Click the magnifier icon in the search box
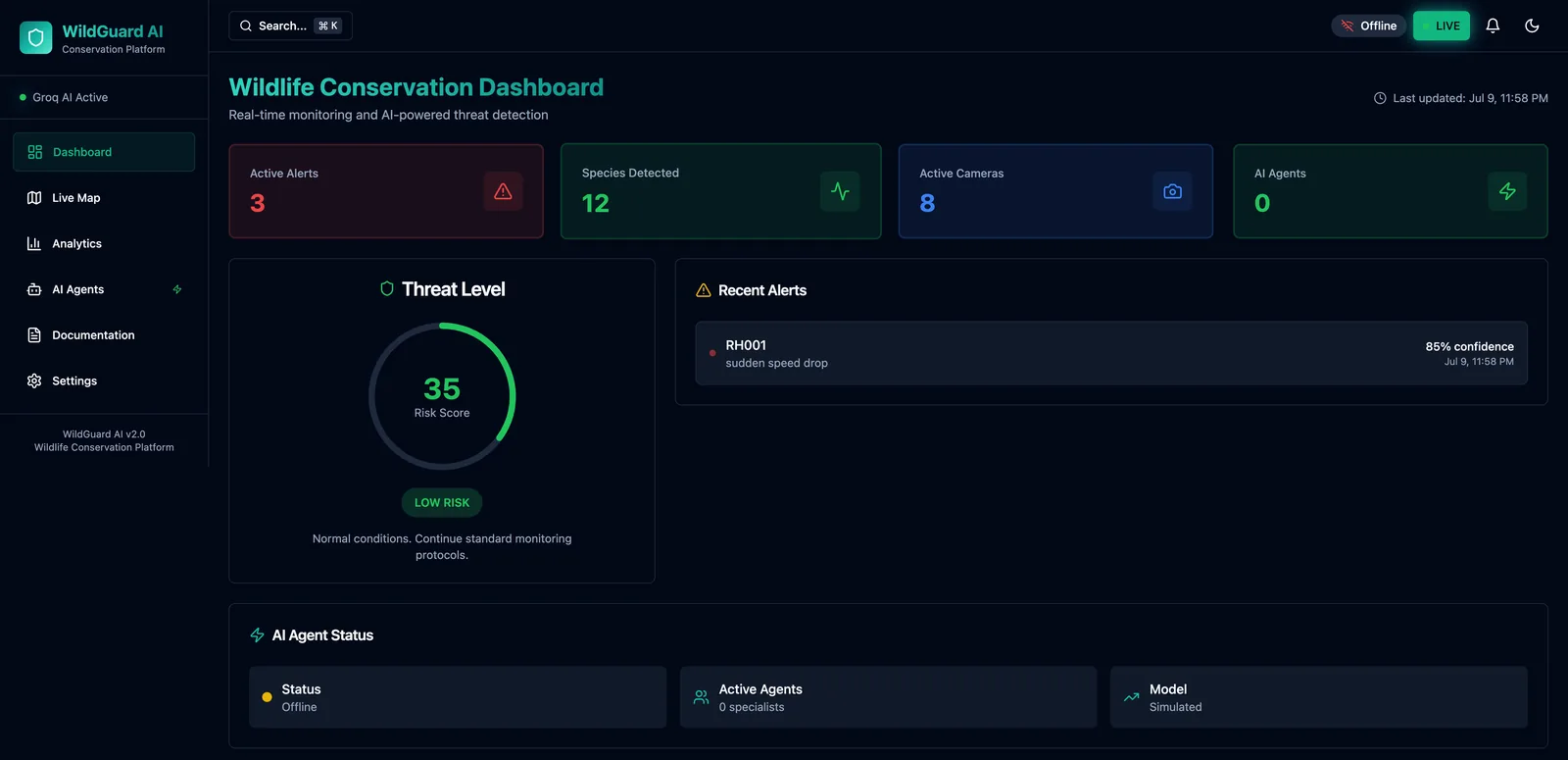Viewport: 1568px width, 760px height. coord(246,25)
